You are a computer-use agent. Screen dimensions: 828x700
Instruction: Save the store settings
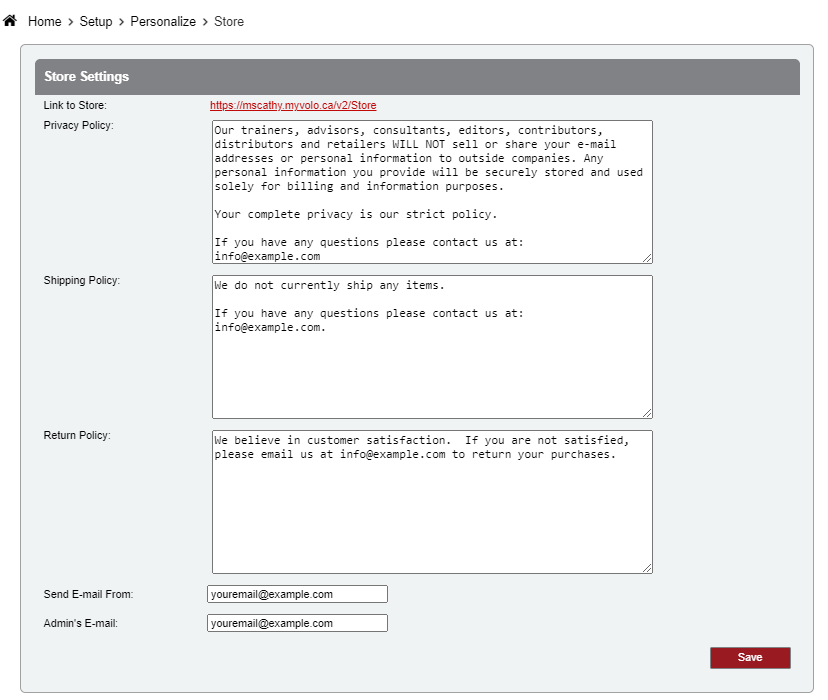[750, 657]
